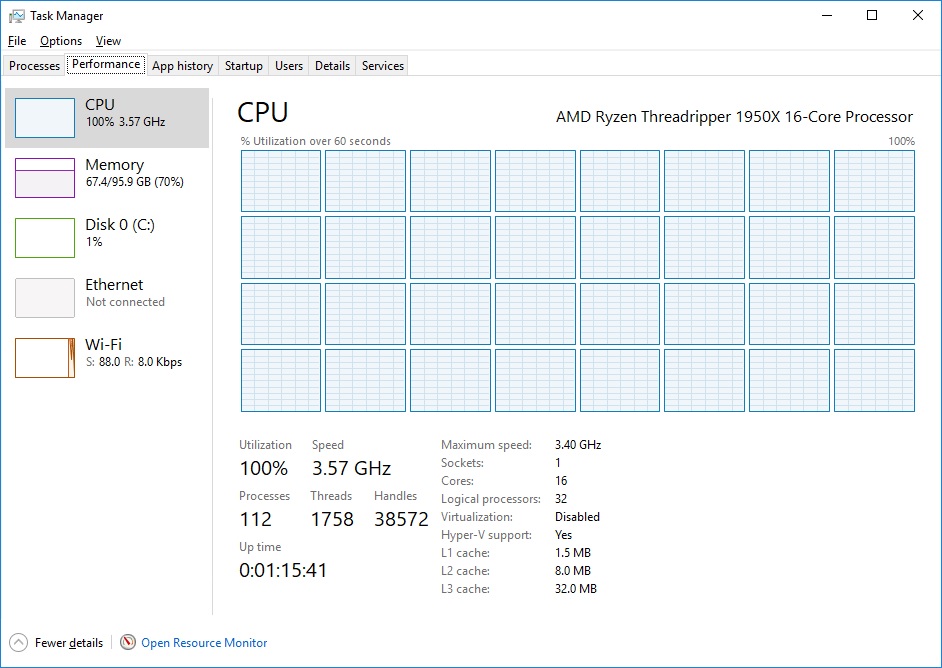
Task: Select the CPU mini graph thumbnail
Action: pyautogui.click(x=45, y=117)
